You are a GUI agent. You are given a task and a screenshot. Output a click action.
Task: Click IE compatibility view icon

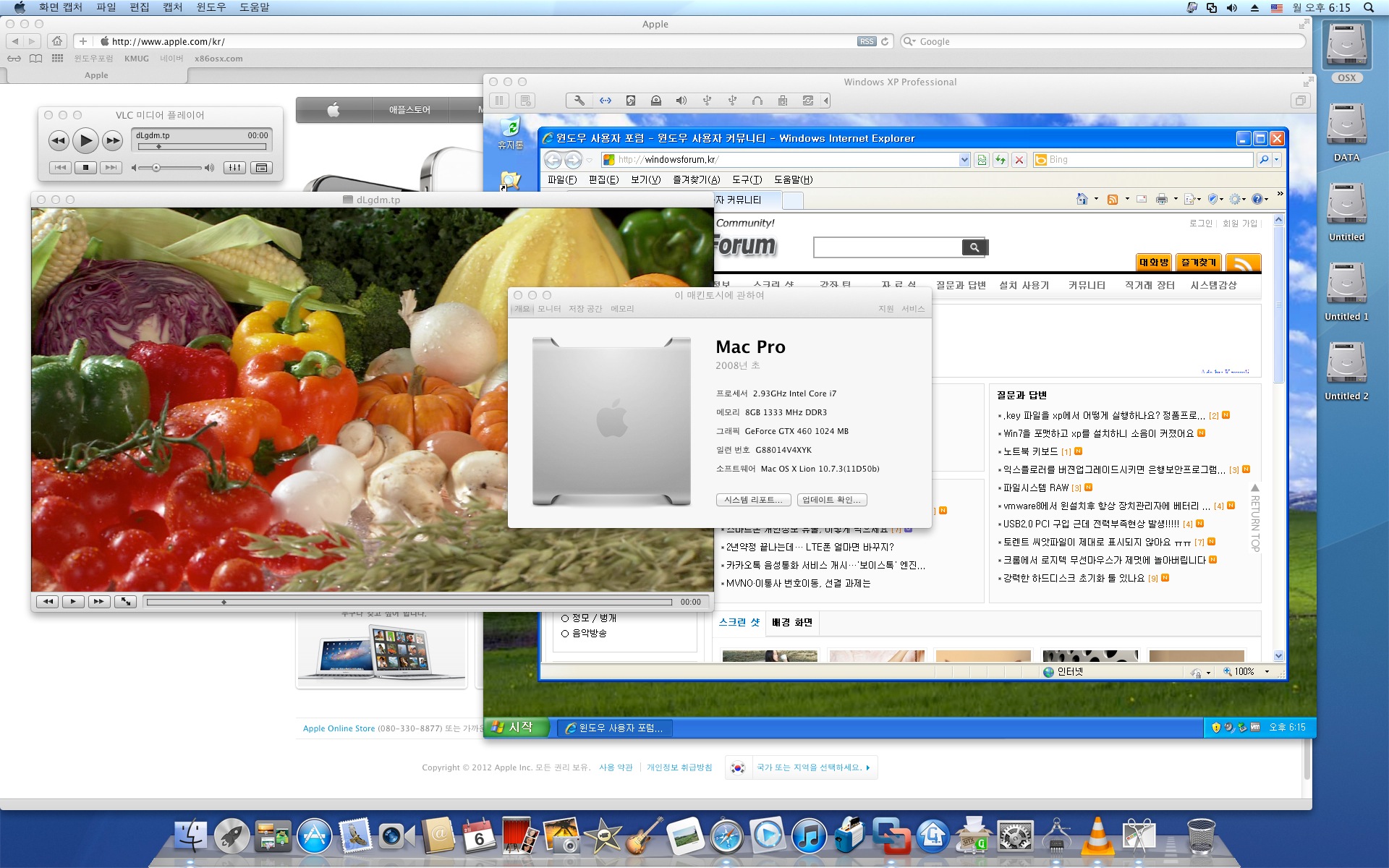pyautogui.click(x=982, y=160)
